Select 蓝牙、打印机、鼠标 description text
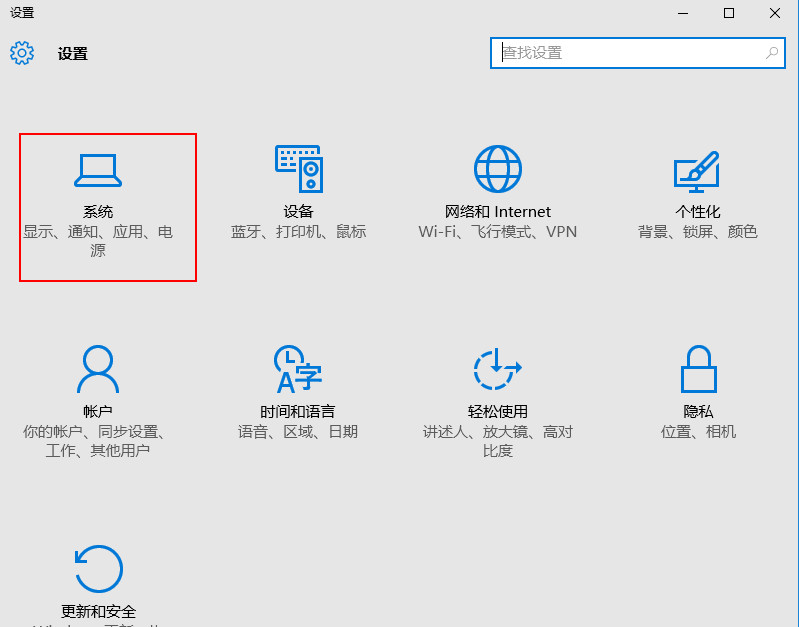The height and width of the screenshot is (627, 799). [298, 232]
